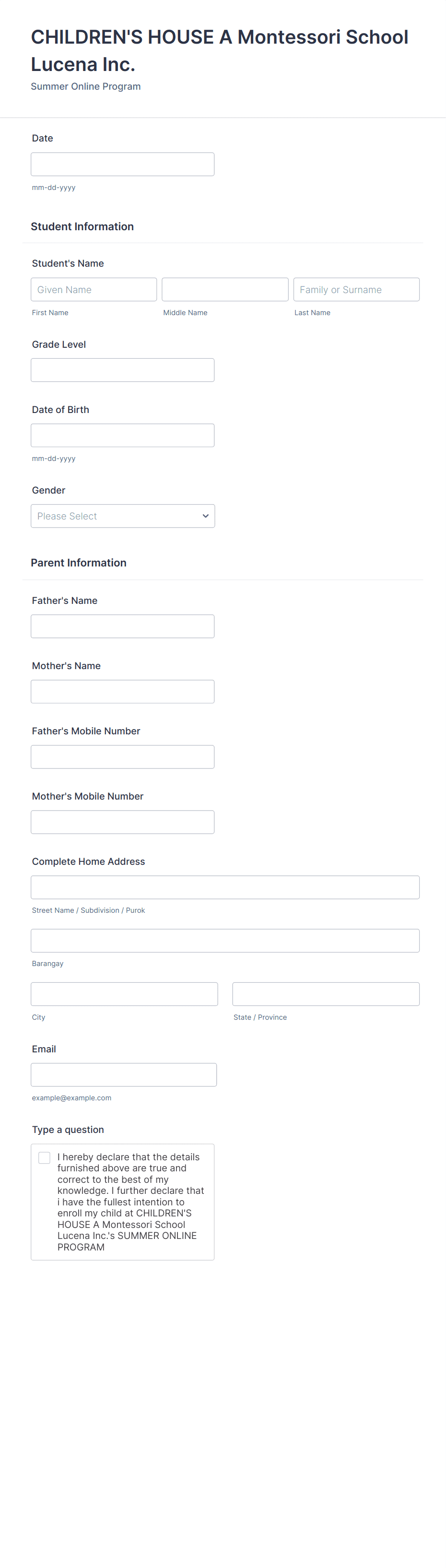The height and width of the screenshot is (1568, 446).
Task: Click the City input field
Action: pos(124,994)
